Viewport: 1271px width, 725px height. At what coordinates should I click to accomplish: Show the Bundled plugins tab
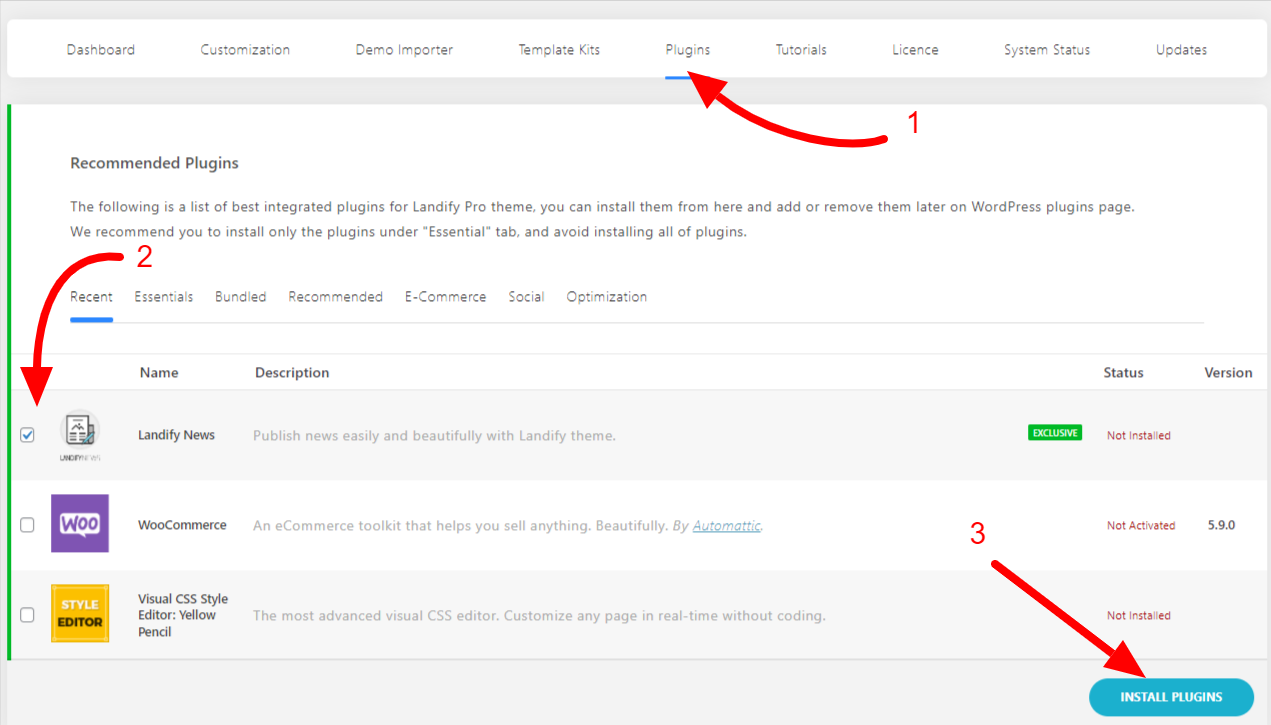point(241,297)
